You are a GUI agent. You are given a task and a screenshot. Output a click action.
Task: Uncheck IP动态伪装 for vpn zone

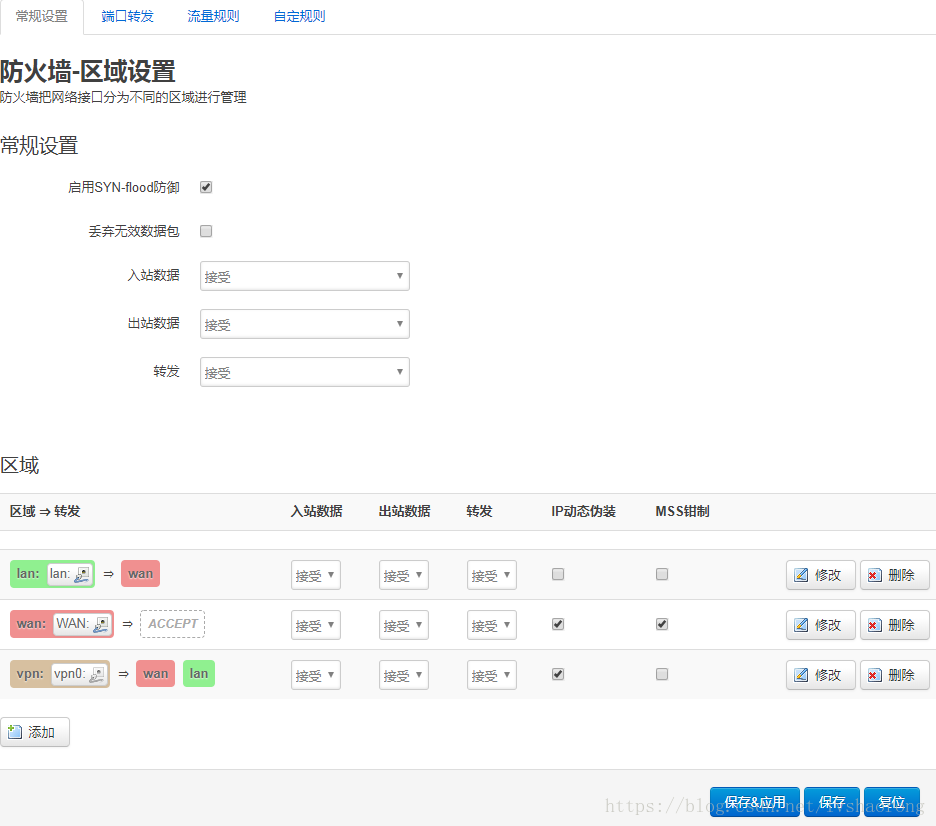point(558,674)
